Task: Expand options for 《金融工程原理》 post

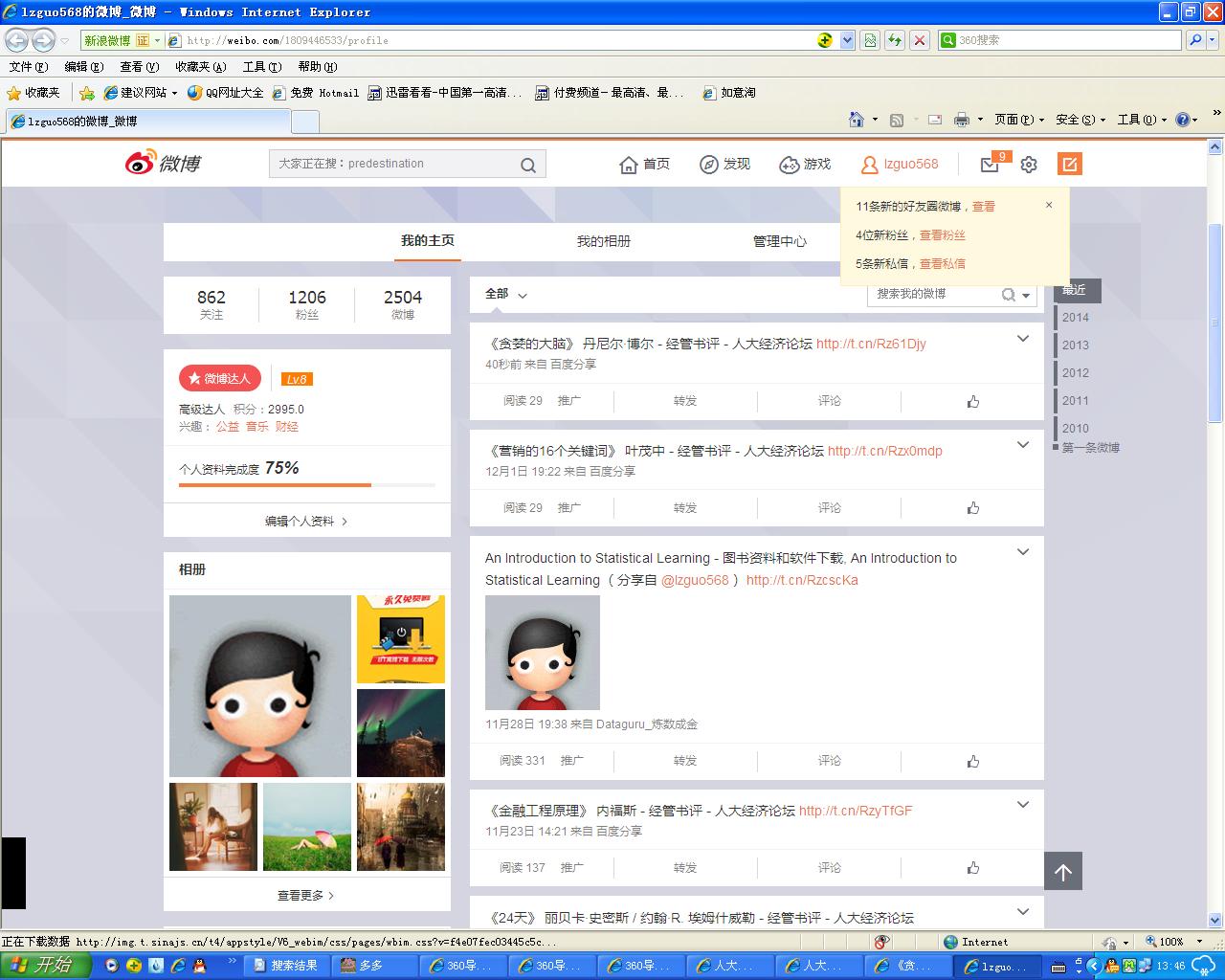Action: [1023, 805]
